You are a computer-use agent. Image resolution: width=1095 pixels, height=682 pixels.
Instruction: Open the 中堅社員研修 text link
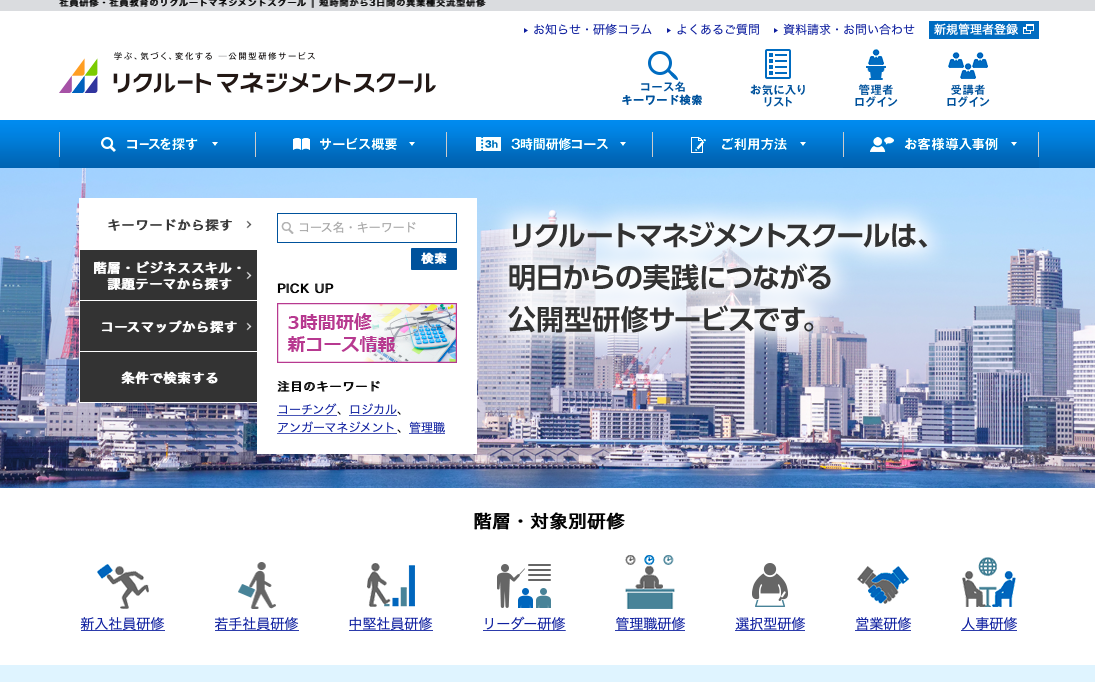390,624
